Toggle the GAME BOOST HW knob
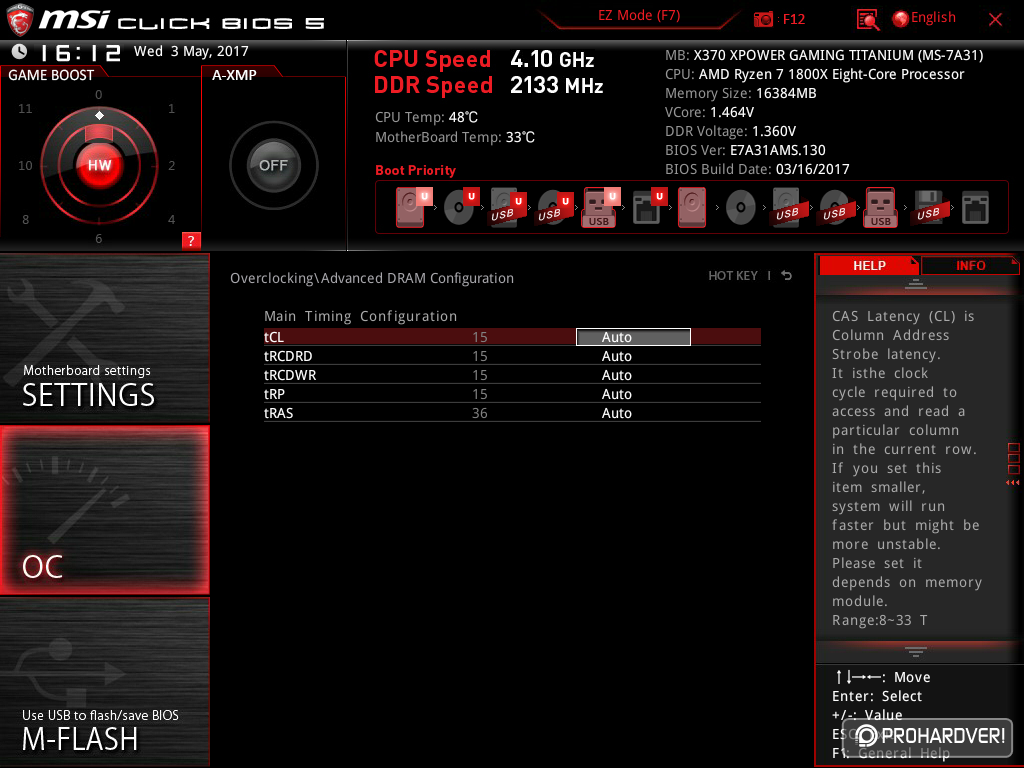The image size is (1024, 768). click(99, 165)
